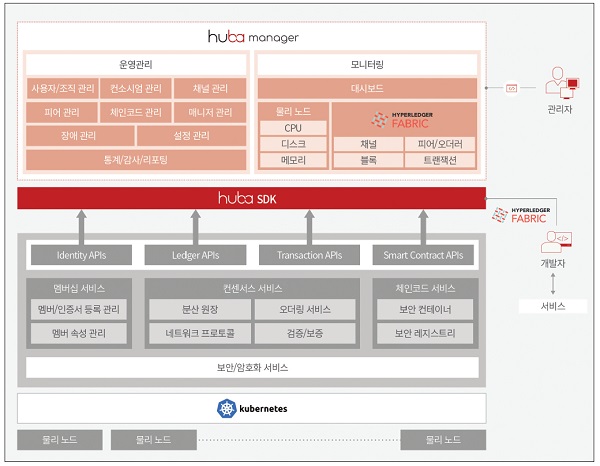The image size is (600, 466).
Task: Click the Kubernetes wheel logo
Action: pyautogui.click(x=227, y=408)
